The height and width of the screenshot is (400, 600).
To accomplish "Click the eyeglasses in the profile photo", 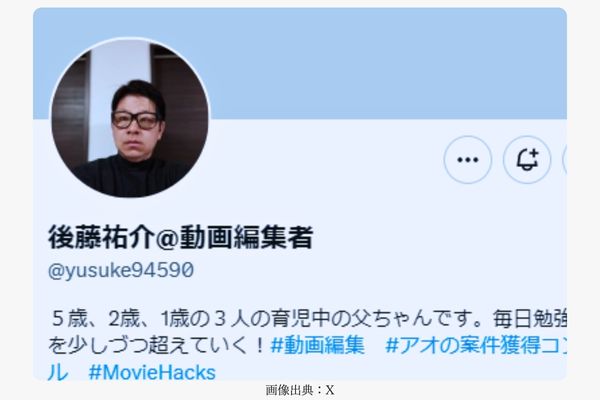I will 135,121.
